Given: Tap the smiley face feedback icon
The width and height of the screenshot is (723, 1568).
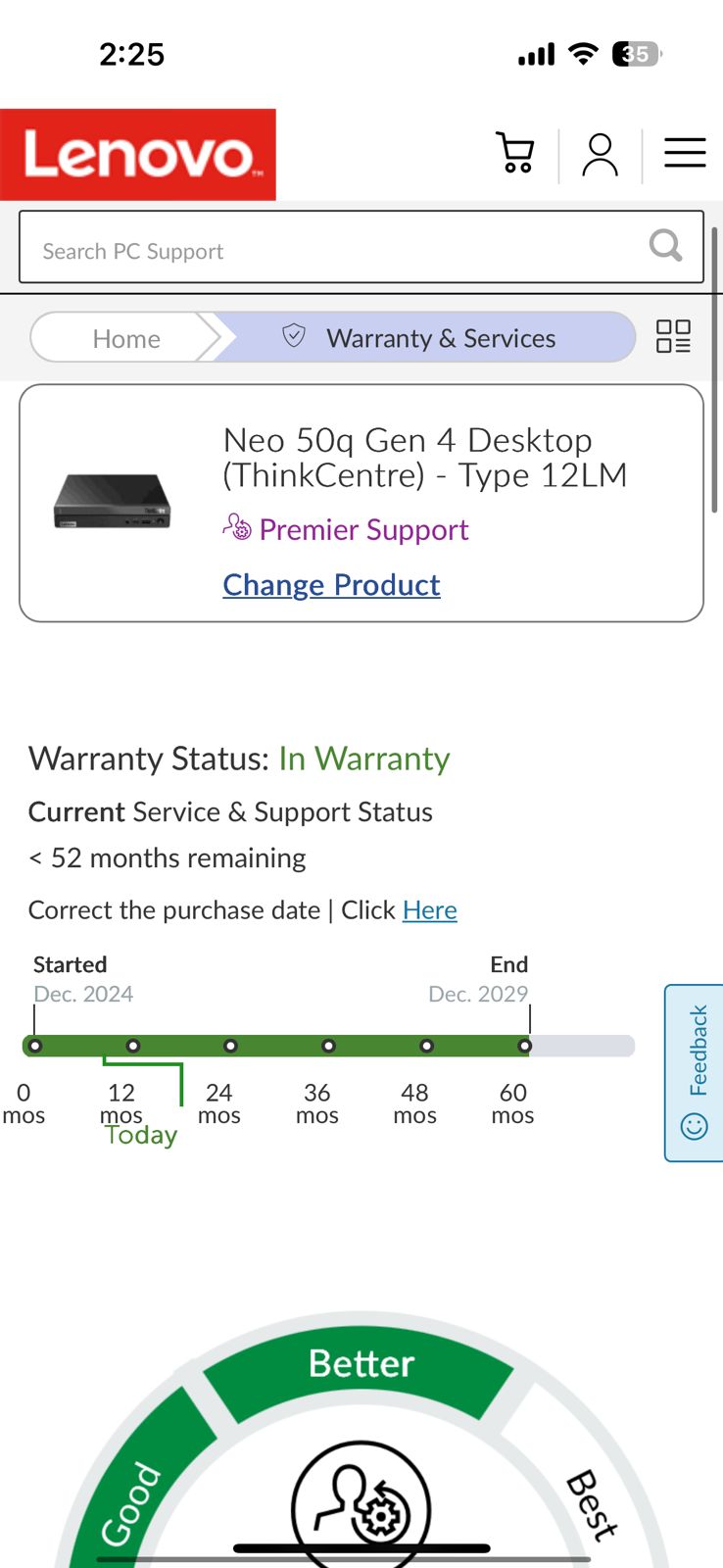Looking at the screenshot, I should 694,1126.
